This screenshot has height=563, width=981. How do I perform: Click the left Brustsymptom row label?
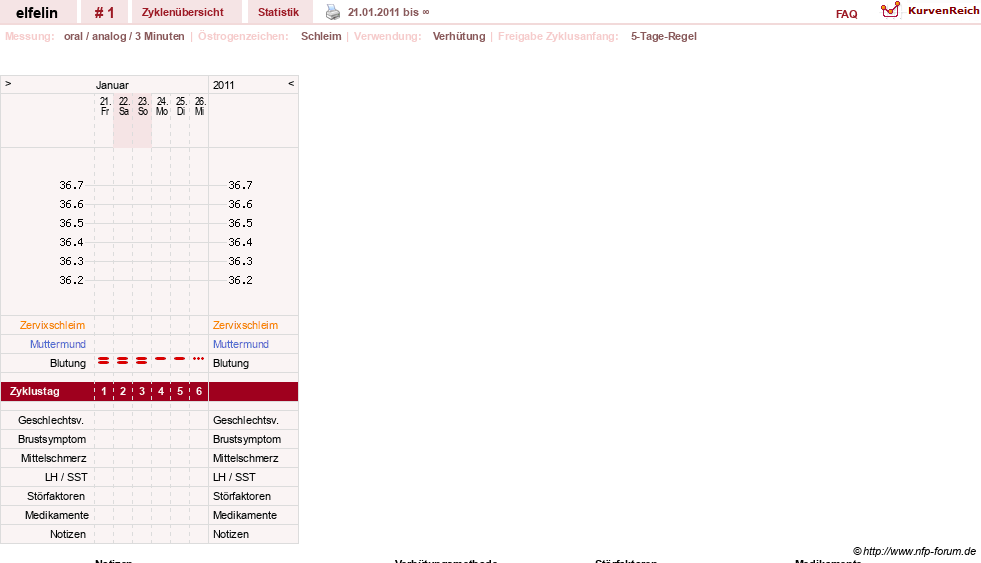point(52,439)
